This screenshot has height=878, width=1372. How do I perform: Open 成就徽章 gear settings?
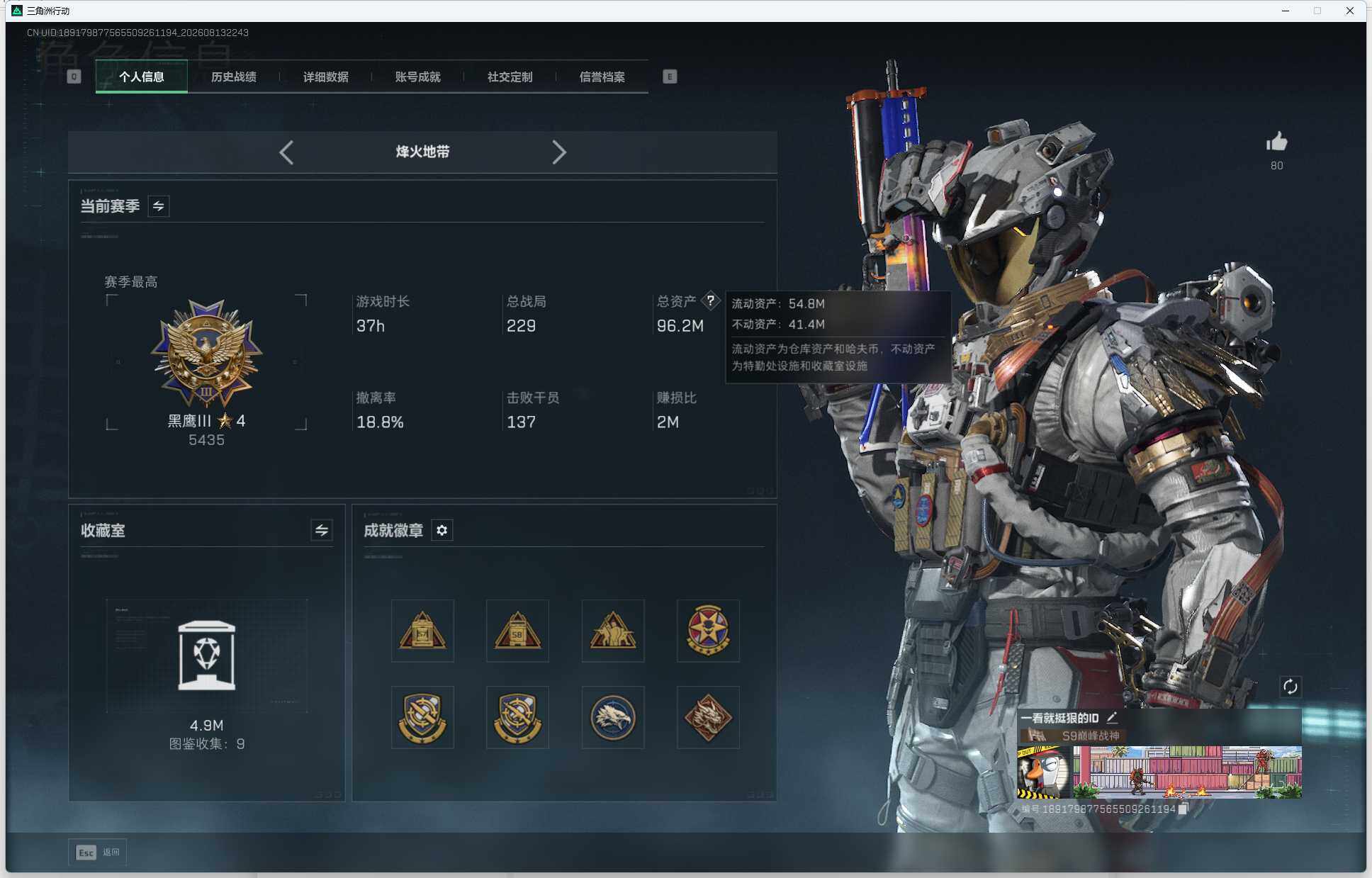tap(442, 530)
